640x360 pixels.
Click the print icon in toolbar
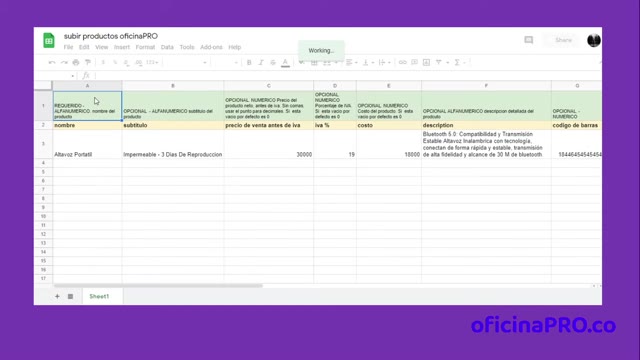pyautogui.click(x=76, y=62)
